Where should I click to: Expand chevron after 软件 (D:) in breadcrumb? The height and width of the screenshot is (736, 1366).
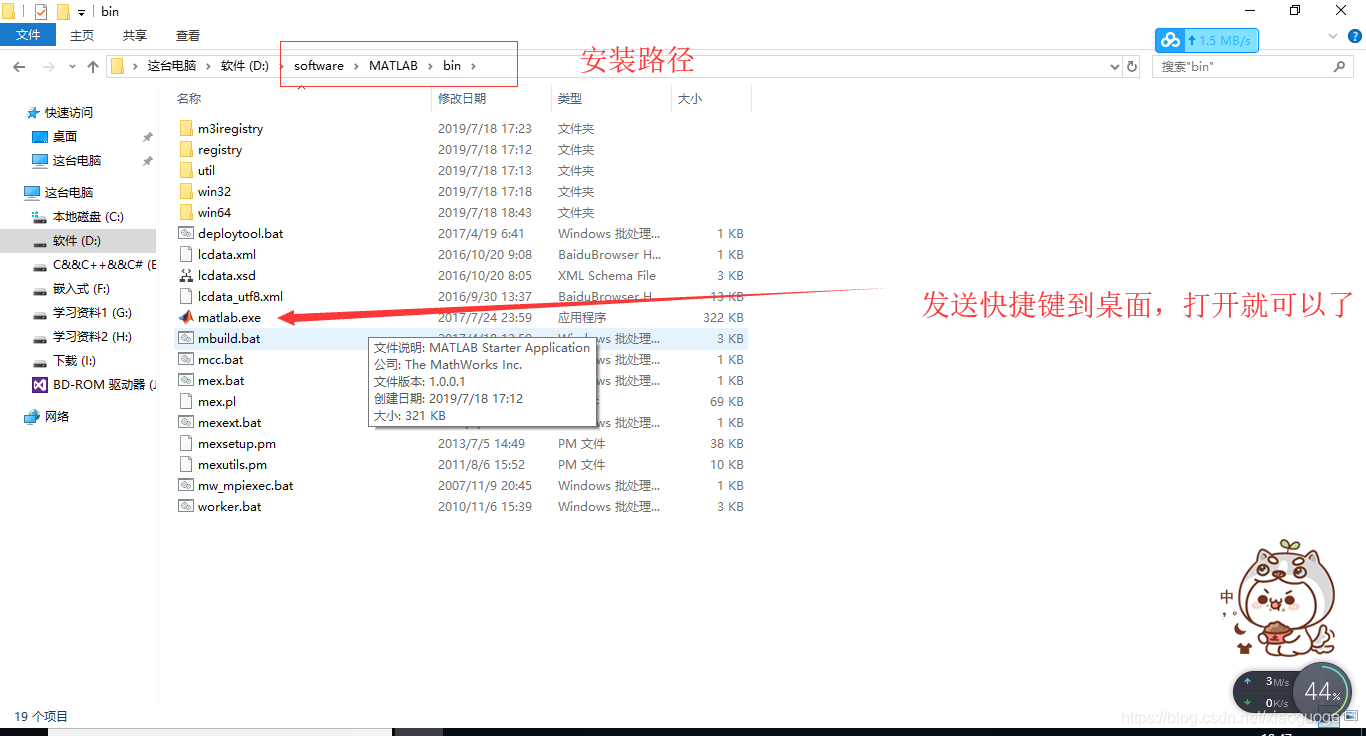point(280,66)
